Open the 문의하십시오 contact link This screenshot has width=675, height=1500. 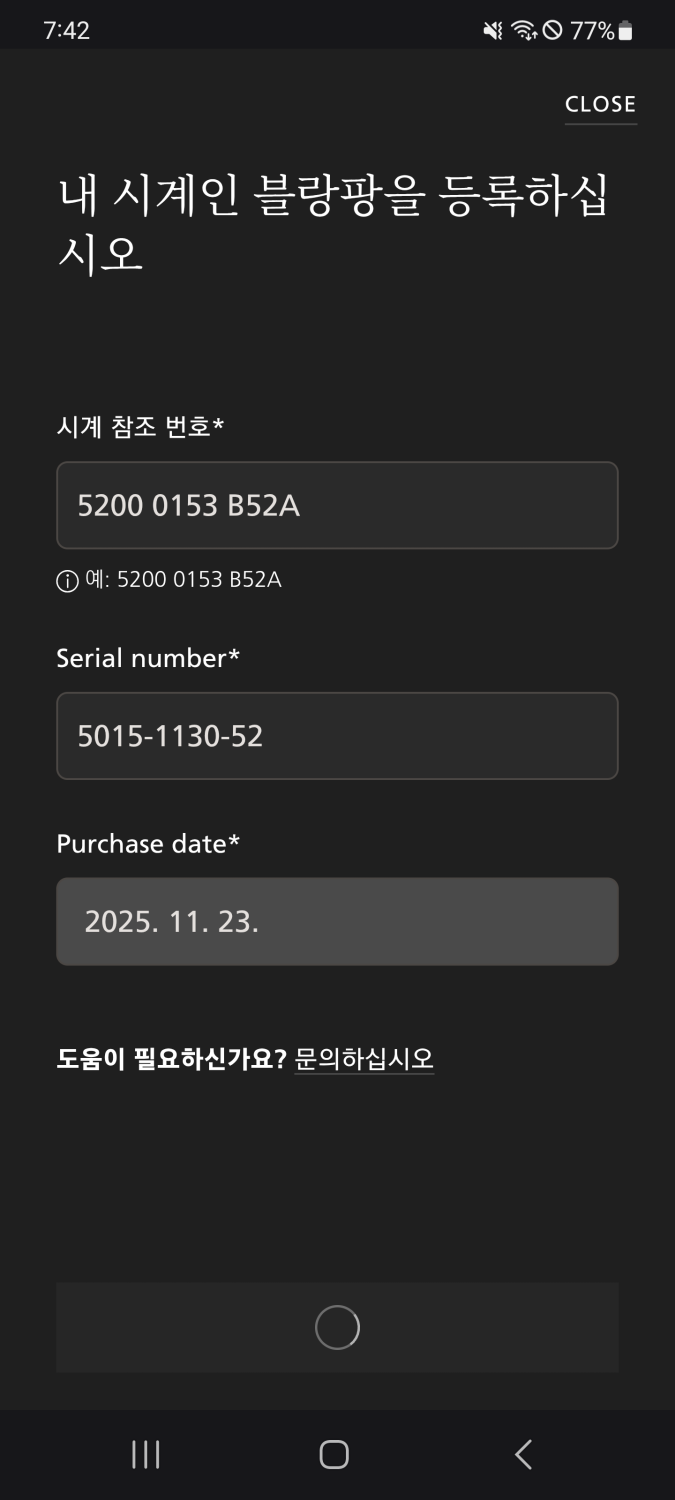(364, 1059)
